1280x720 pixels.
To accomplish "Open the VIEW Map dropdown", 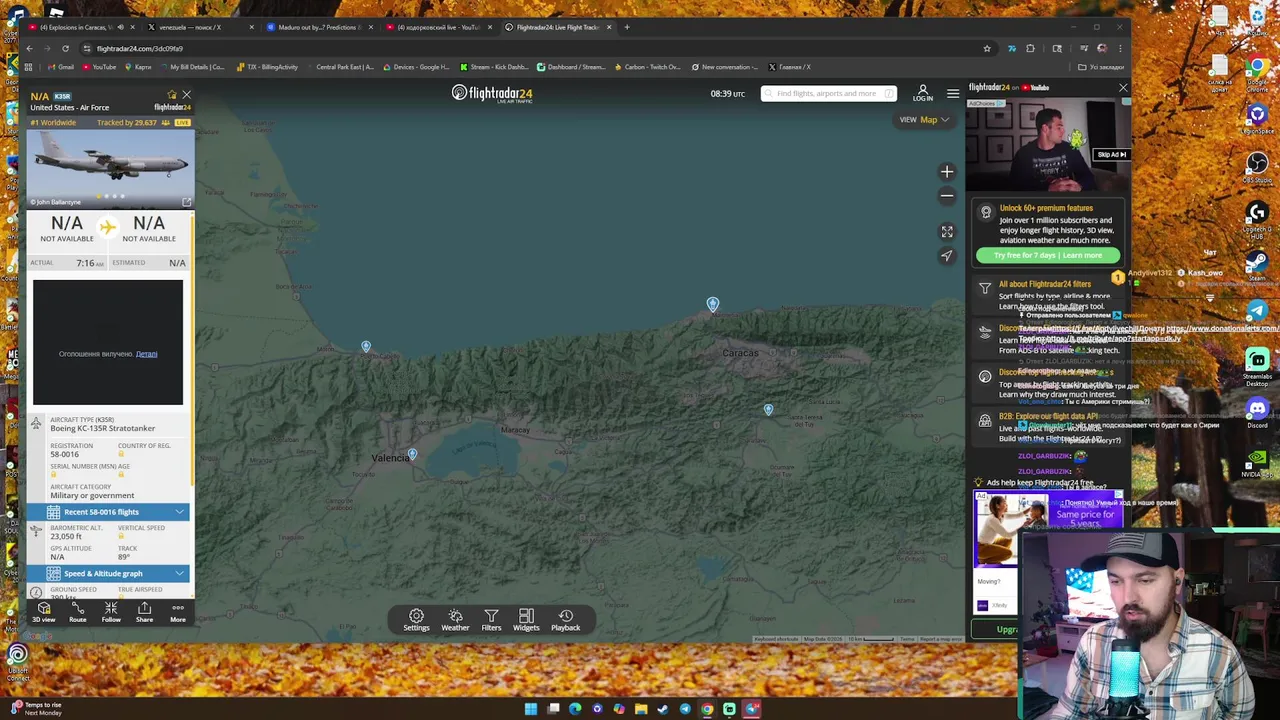I will [x=924, y=120].
